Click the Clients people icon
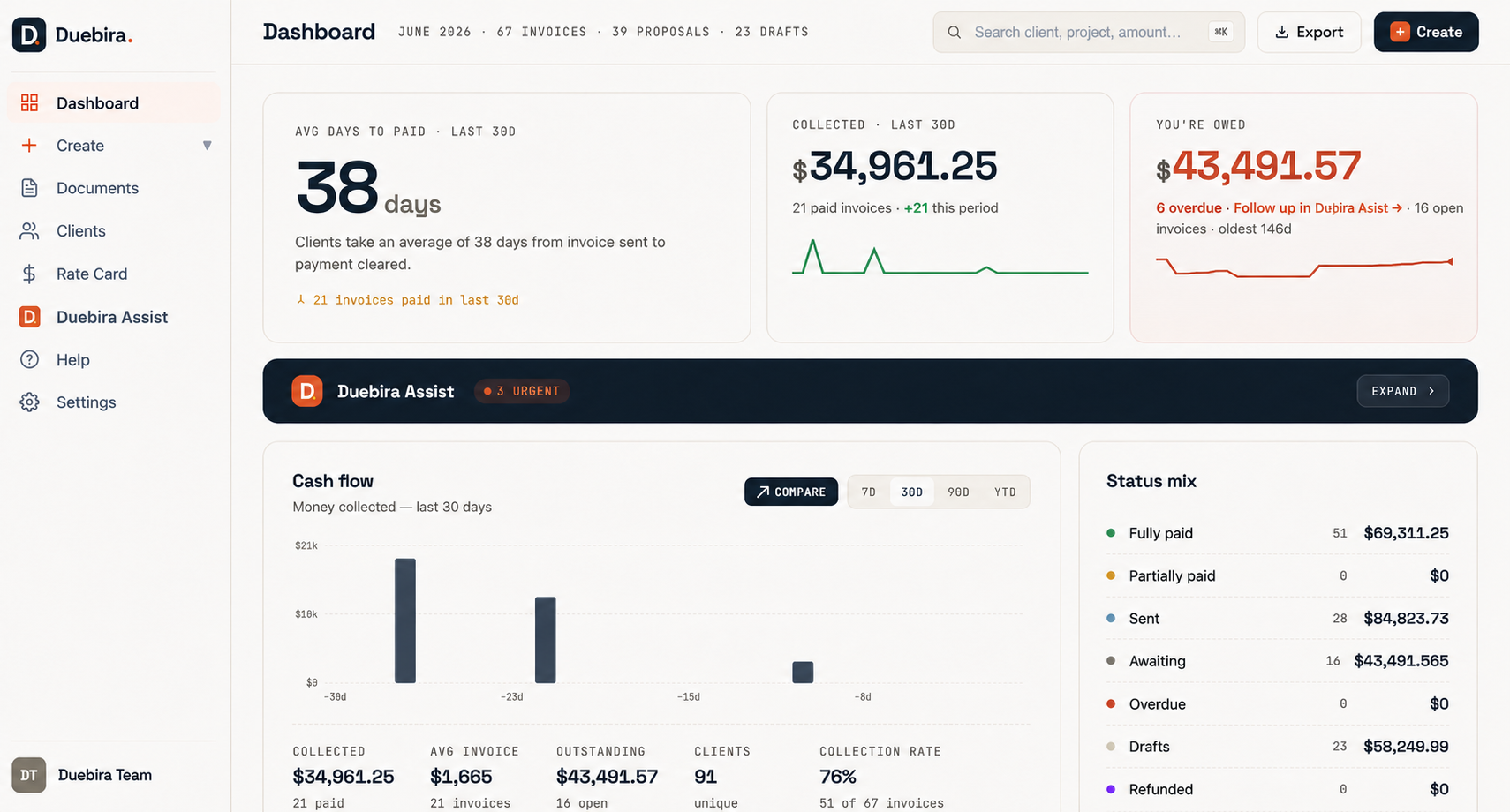The width and height of the screenshot is (1510, 812). point(29,231)
